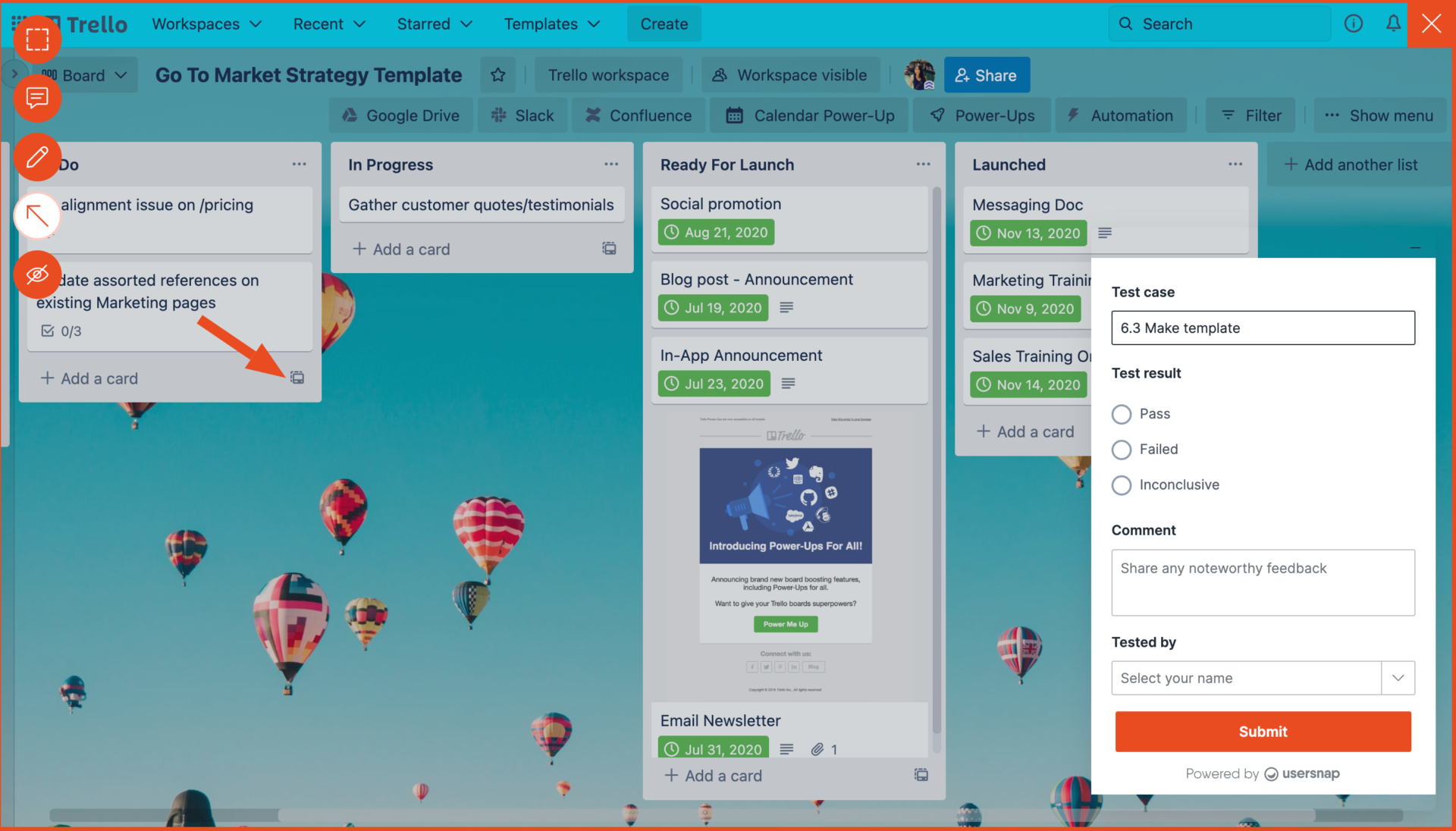The width and height of the screenshot is (1456, 831).
Task: Select the comment annotation tool
Action: [x=37, y=98]
